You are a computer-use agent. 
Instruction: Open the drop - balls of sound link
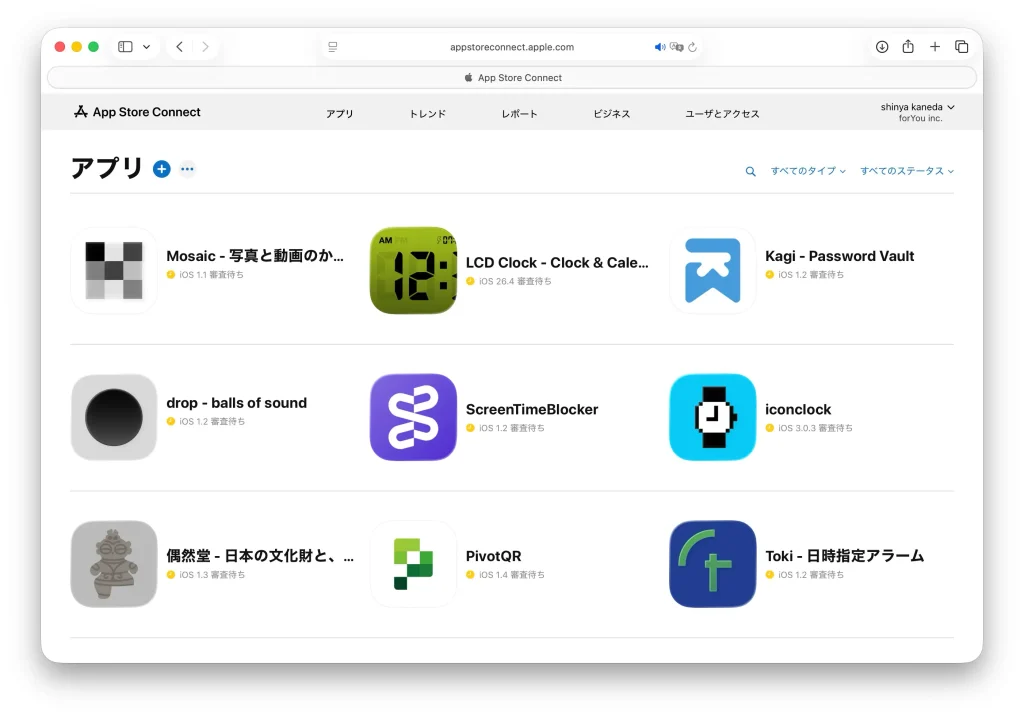click(236, 403)
